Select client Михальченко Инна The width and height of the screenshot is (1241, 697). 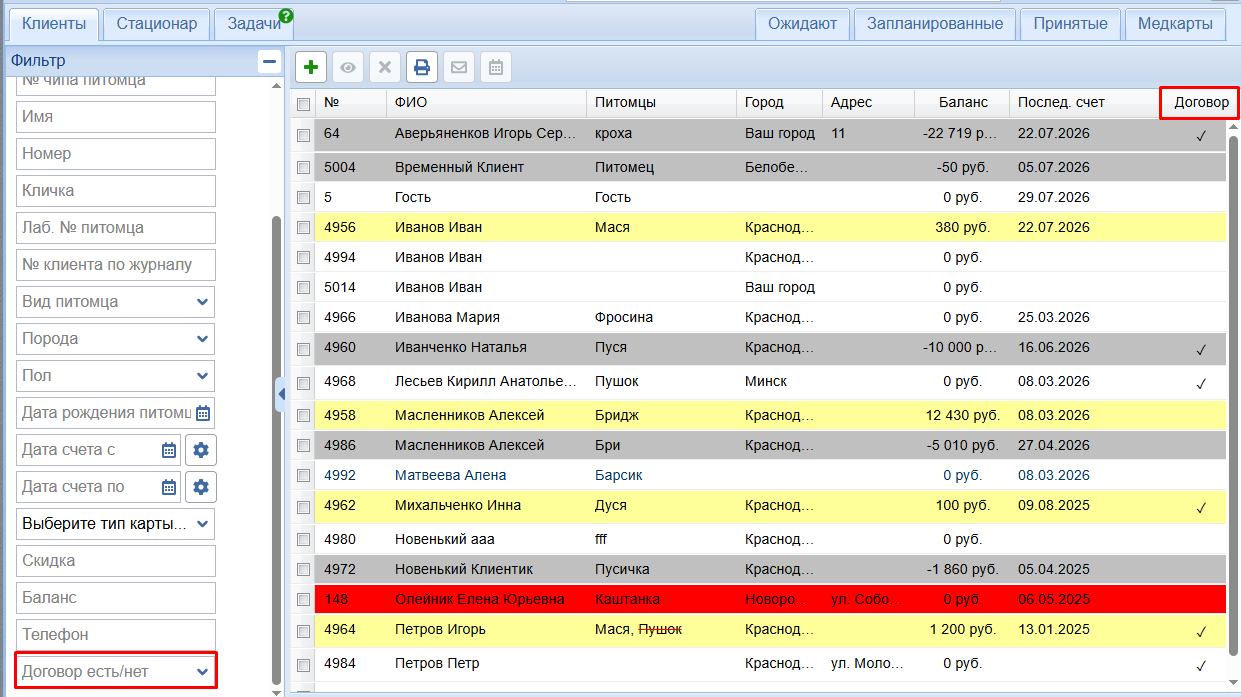[x=457, y=506]
